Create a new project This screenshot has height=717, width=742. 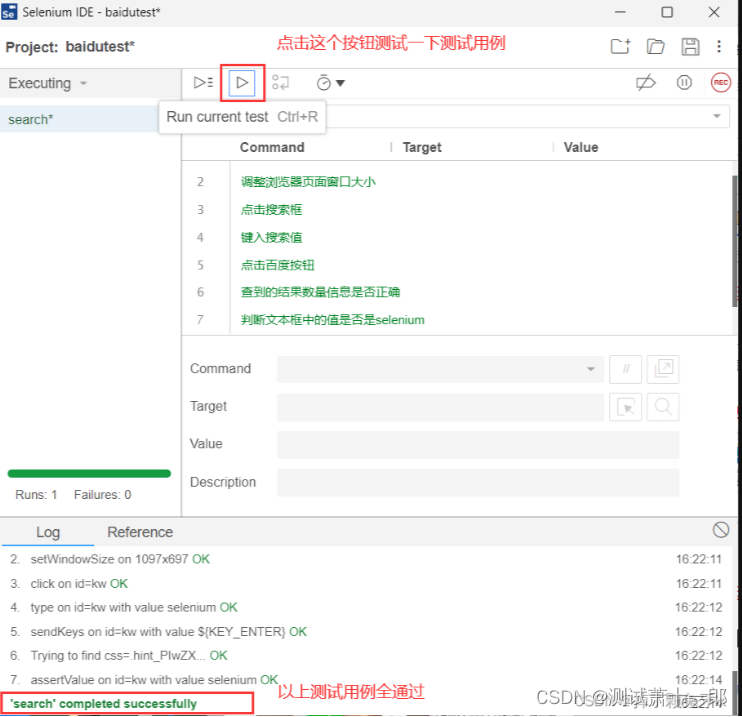click(x=620, y=46)
